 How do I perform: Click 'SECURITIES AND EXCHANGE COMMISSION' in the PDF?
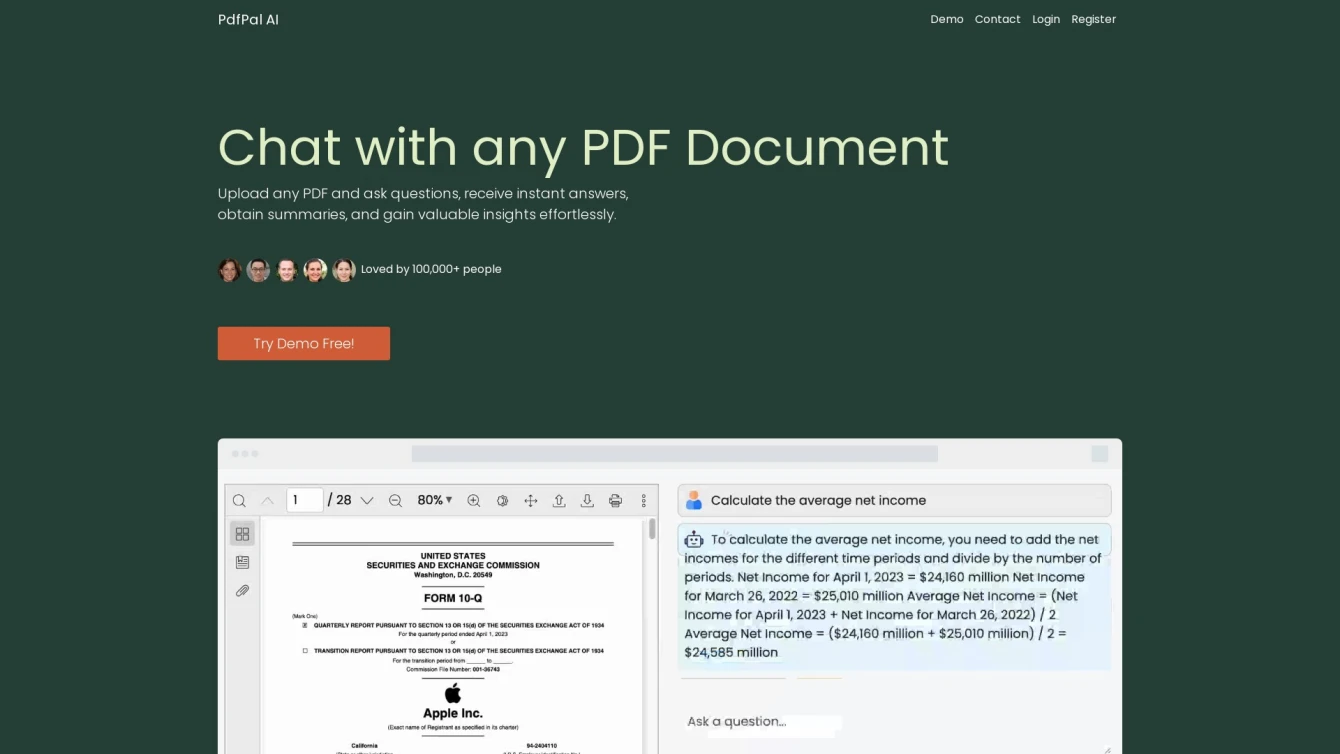[x=453, y=565]
